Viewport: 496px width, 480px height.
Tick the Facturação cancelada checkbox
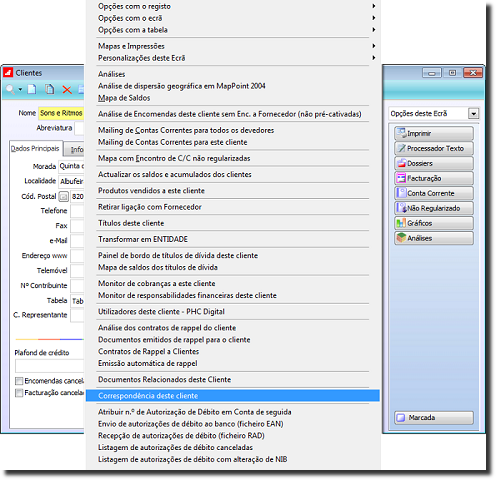(x=19, y=393)
